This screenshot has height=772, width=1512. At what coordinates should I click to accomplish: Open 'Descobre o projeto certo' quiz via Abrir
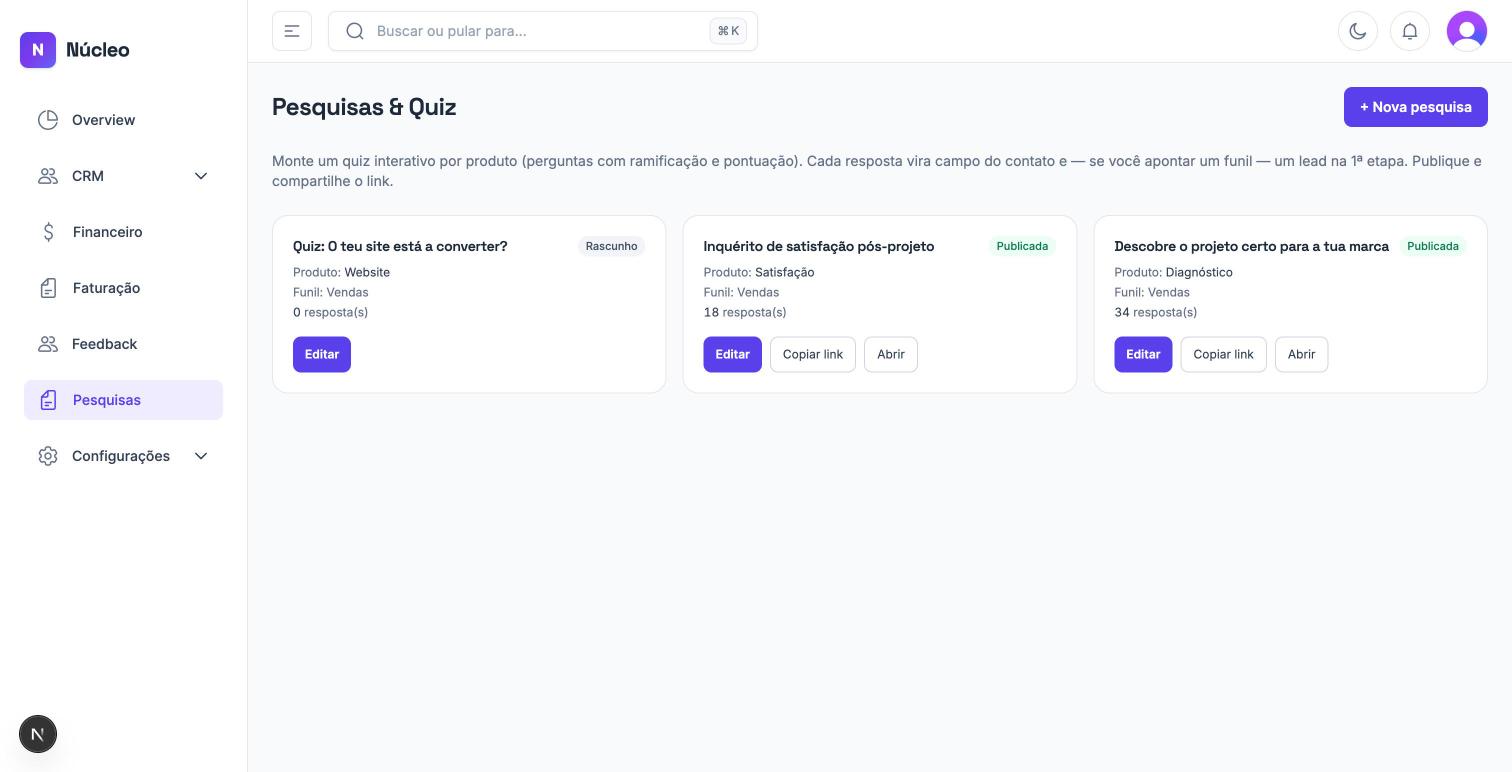(x=1301, y=354)
